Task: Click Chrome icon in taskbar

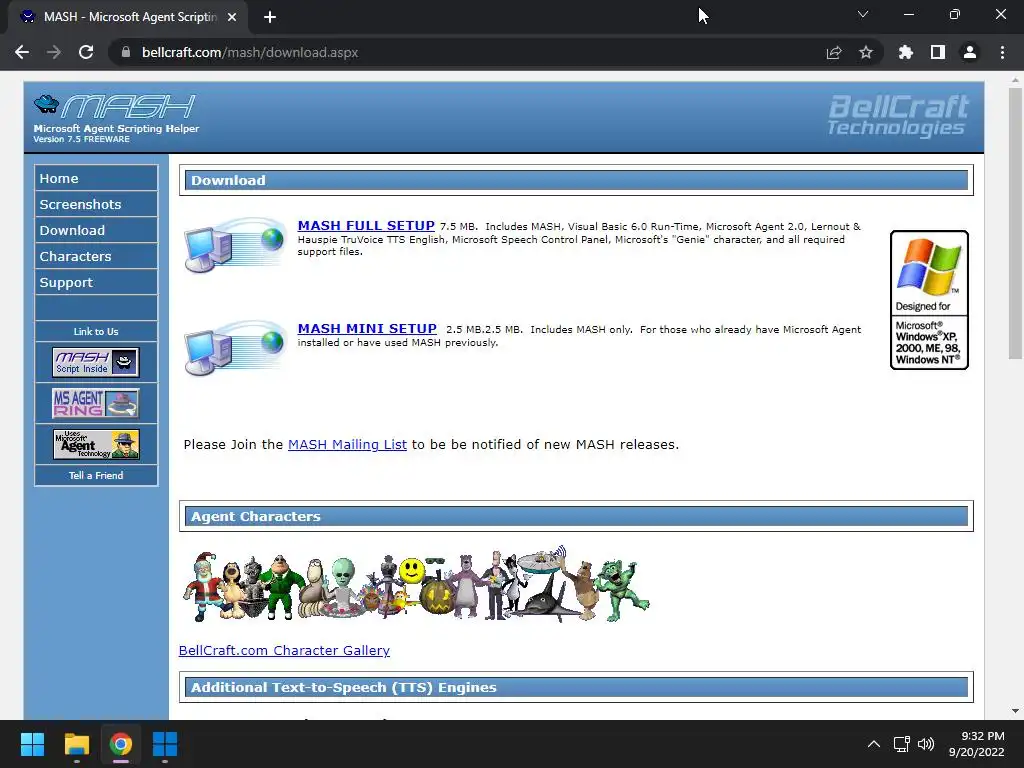Action: click(x=121, y=744)
